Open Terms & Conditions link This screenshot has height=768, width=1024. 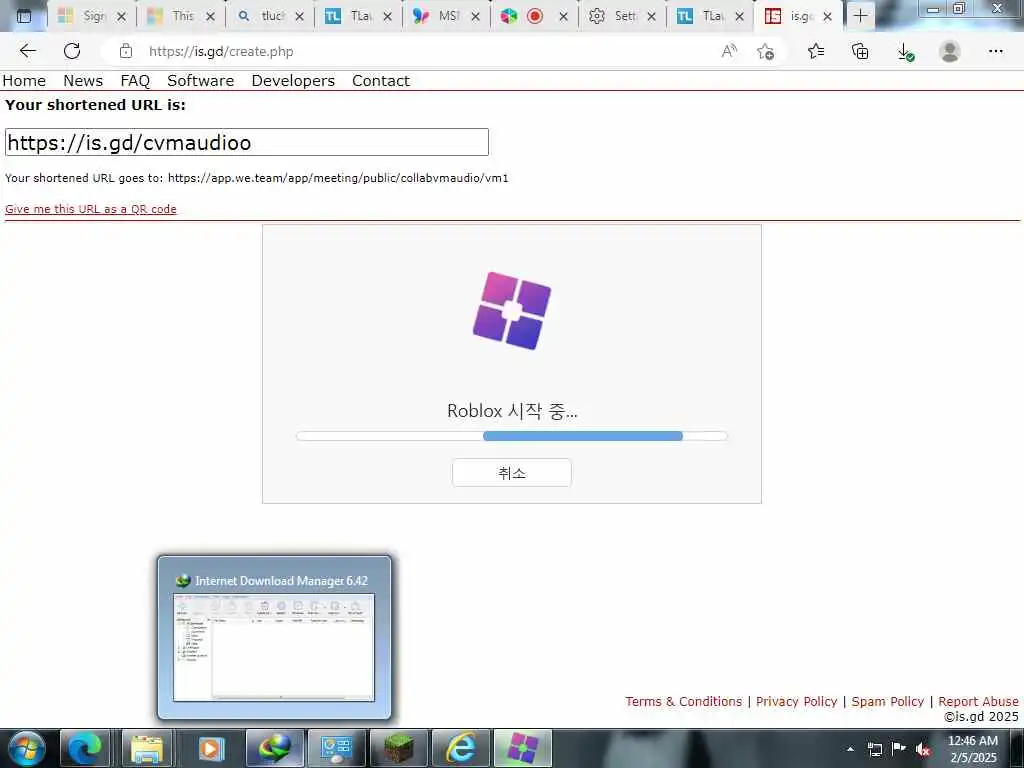(x=683, y=701)
